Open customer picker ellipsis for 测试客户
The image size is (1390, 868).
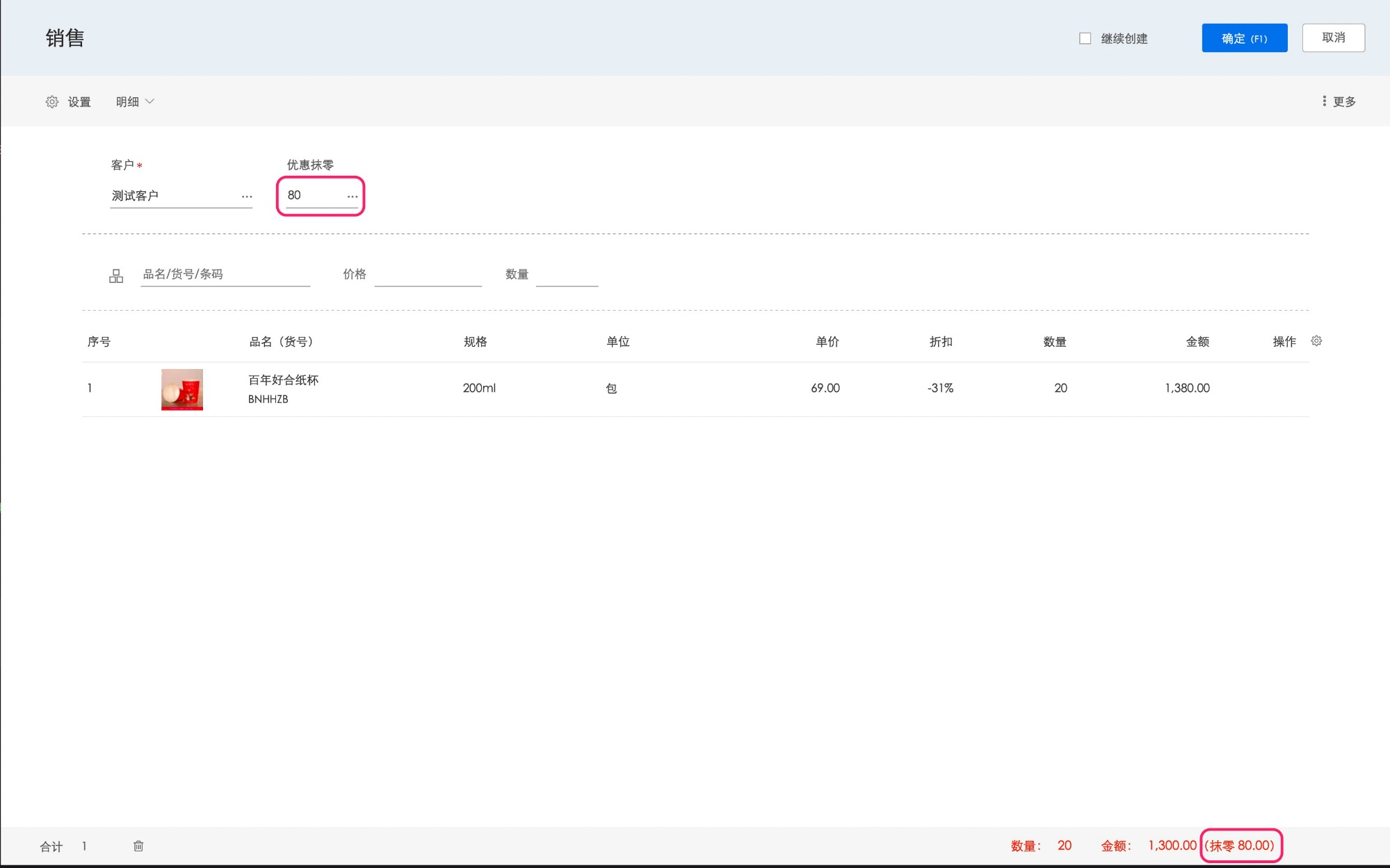[247, 197]
